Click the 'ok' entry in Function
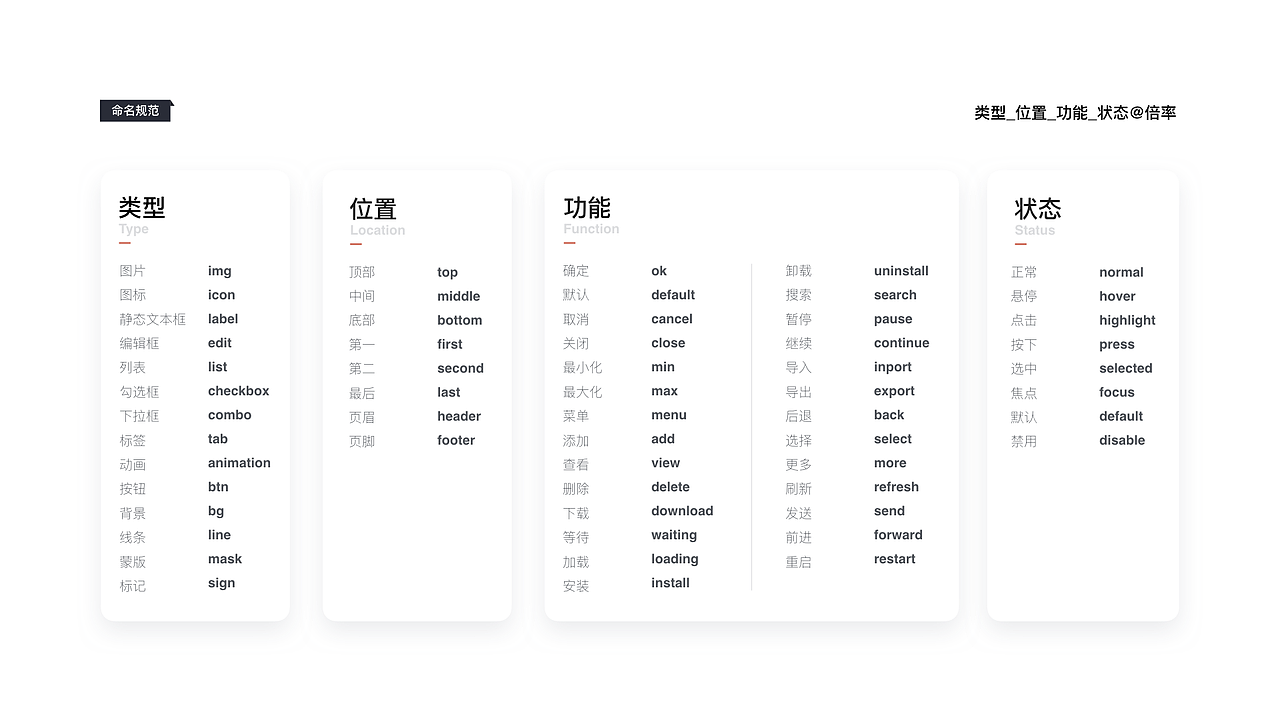 (x=659, y=271)
